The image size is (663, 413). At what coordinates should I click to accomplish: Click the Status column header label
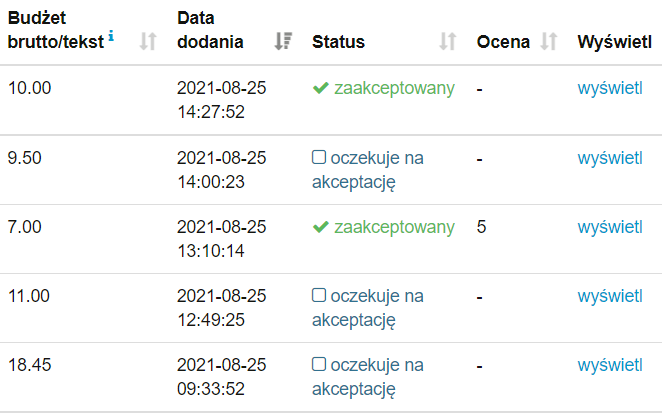point(338,42)
